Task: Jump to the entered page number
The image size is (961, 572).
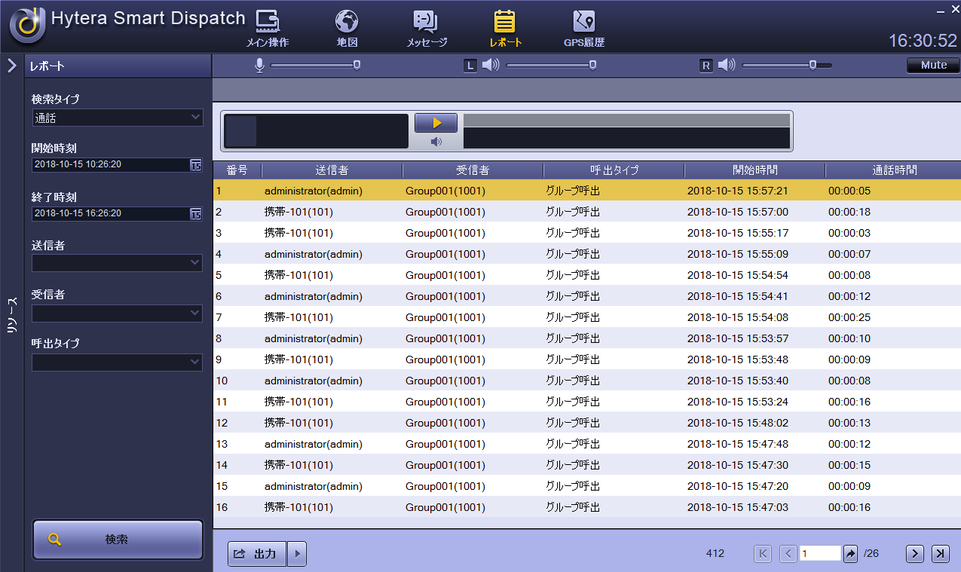Action: coord(850,554)
